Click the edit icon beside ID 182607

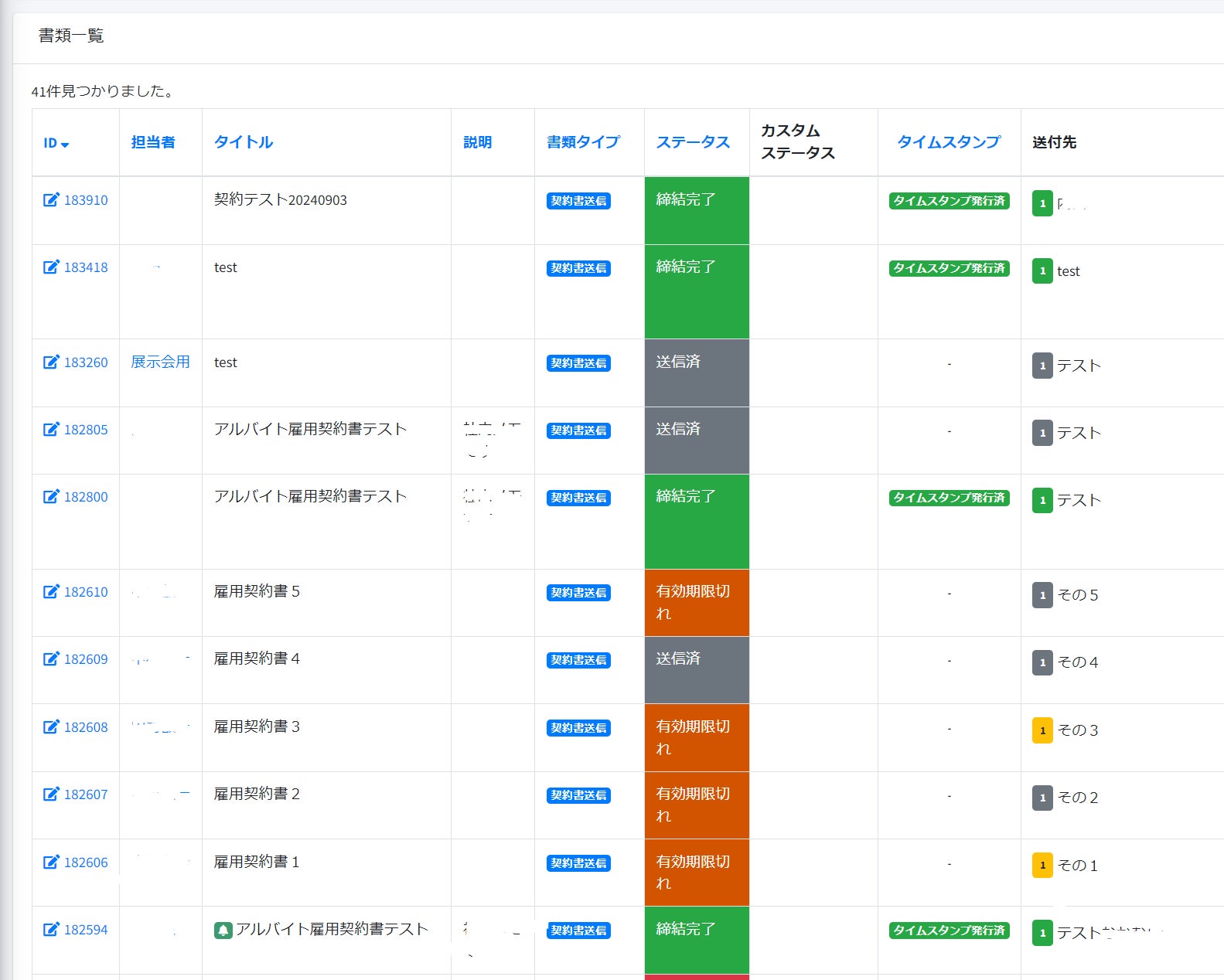(51, 795)
